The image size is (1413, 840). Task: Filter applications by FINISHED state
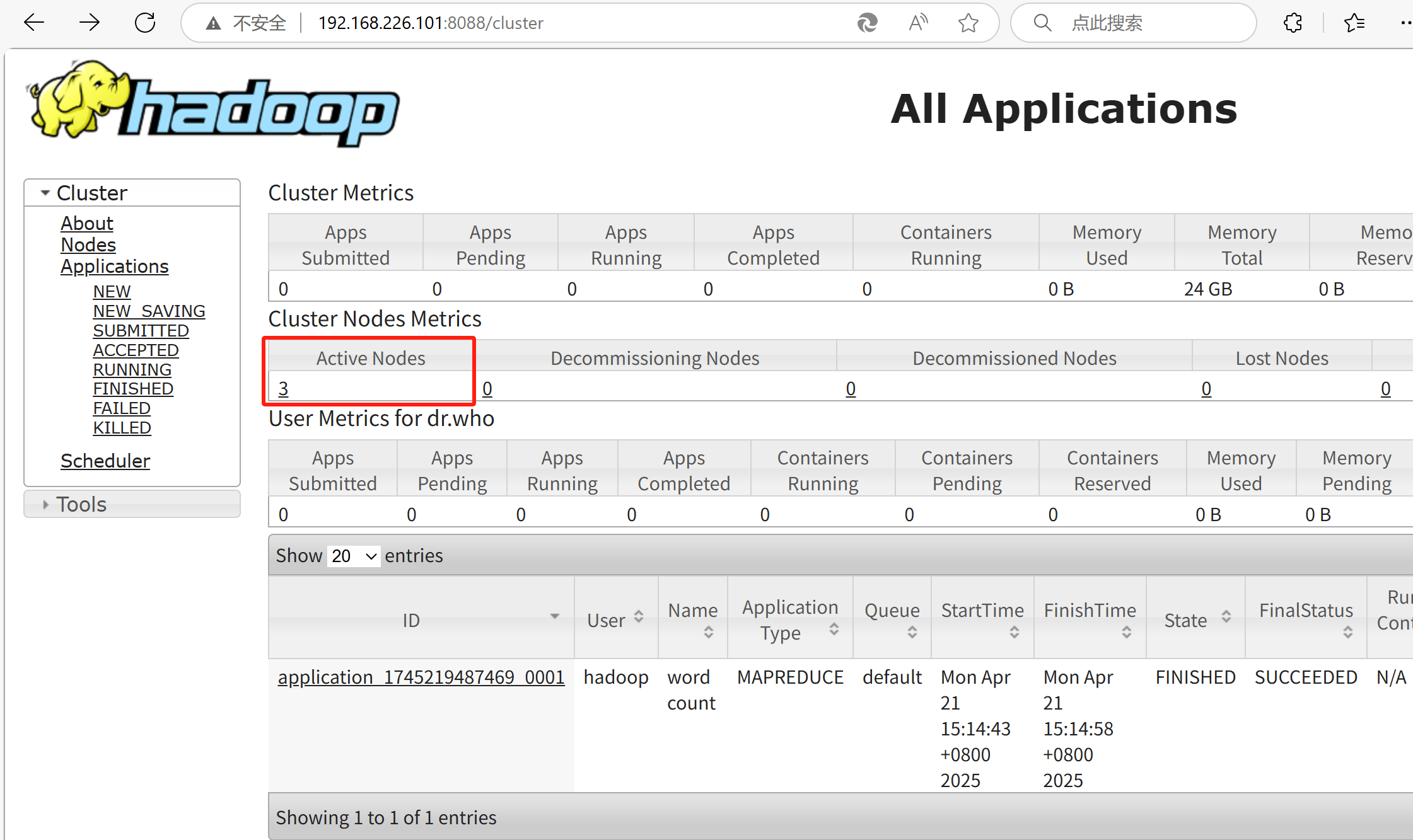click(133, 389)
